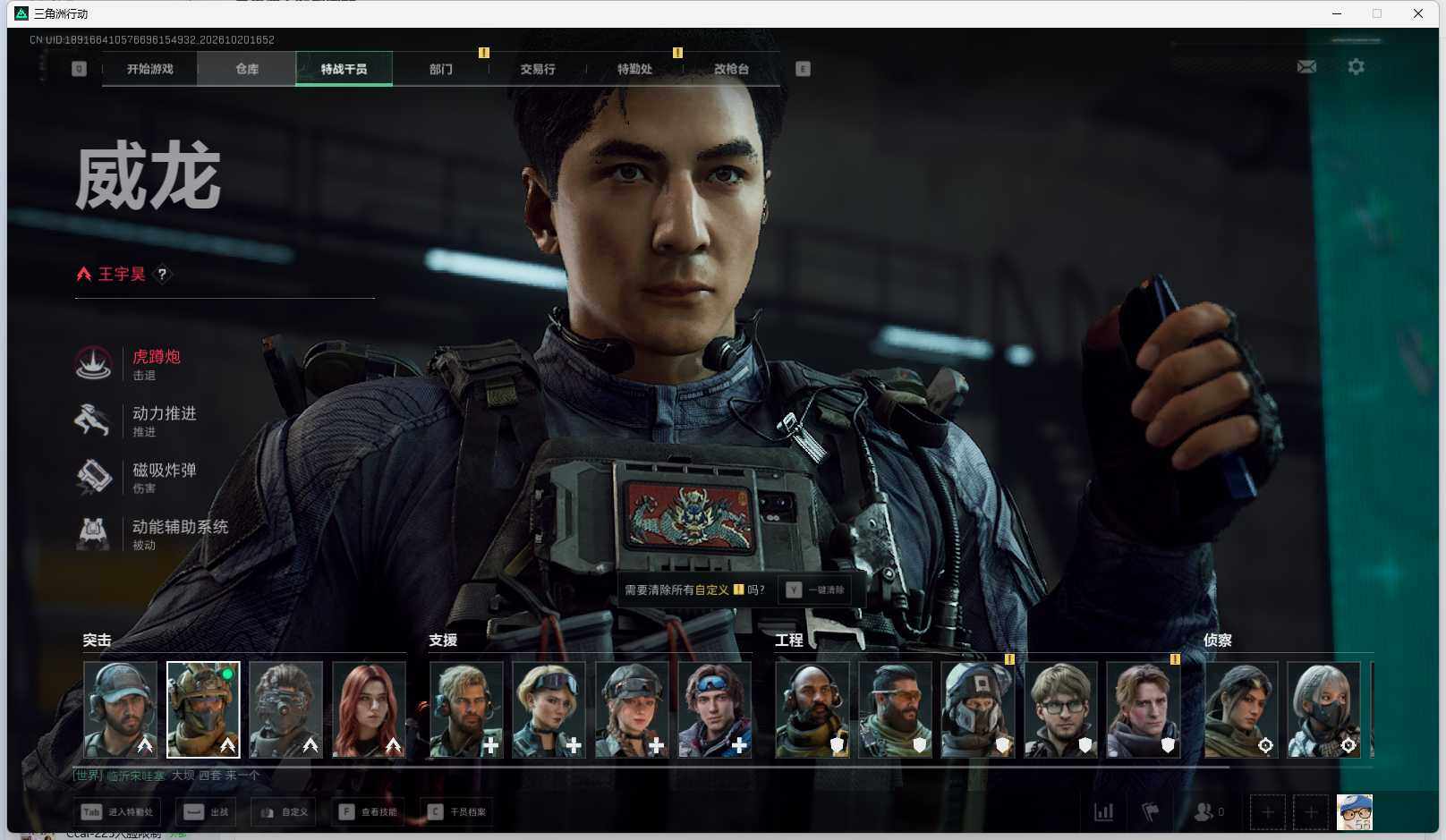1446x840 pixels.
Task: Click the 干员档案 button
Action: click(457, 812)
